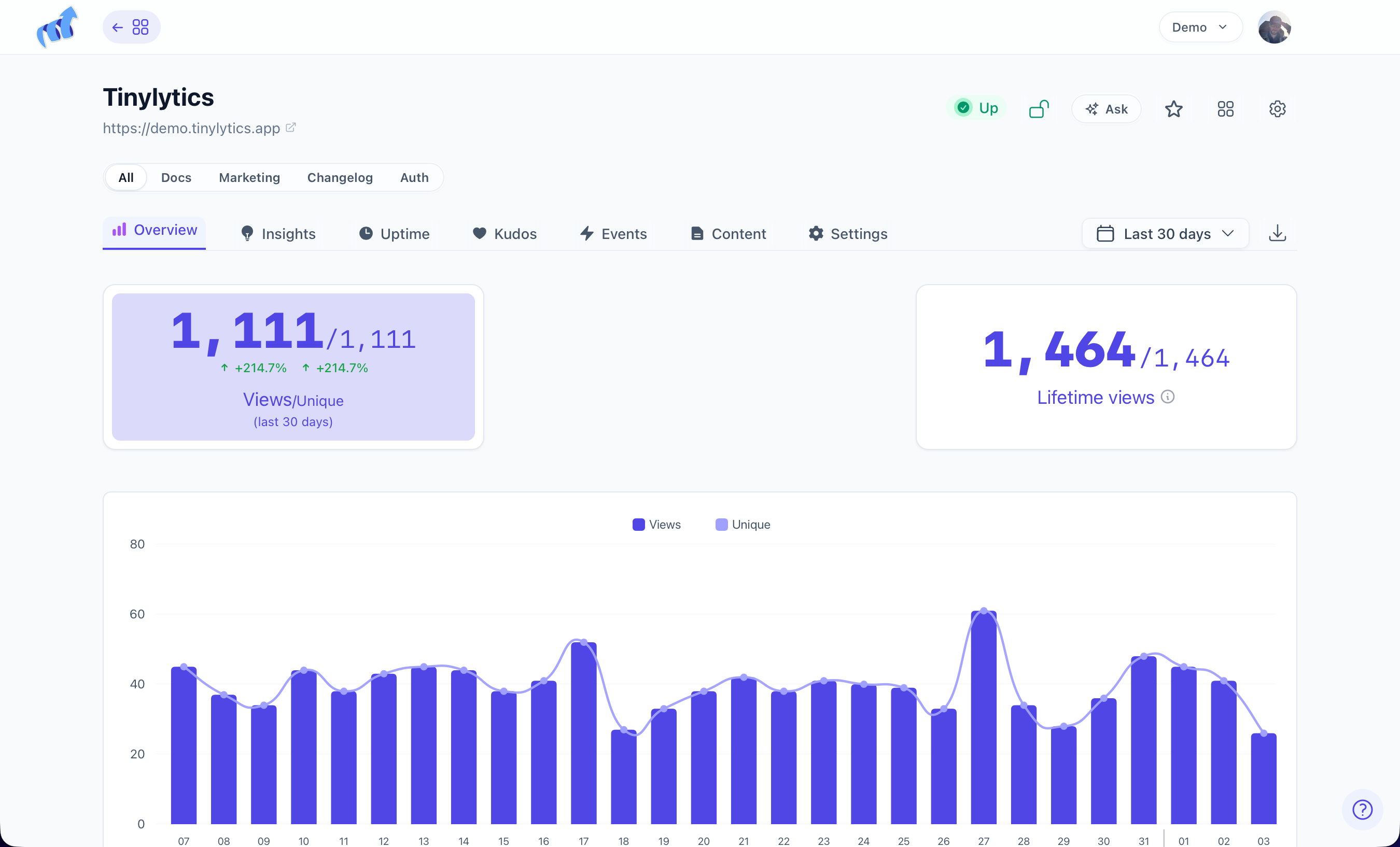Toggle the unlocked padlock icon
The image size is (1400, 847).
1039,108
